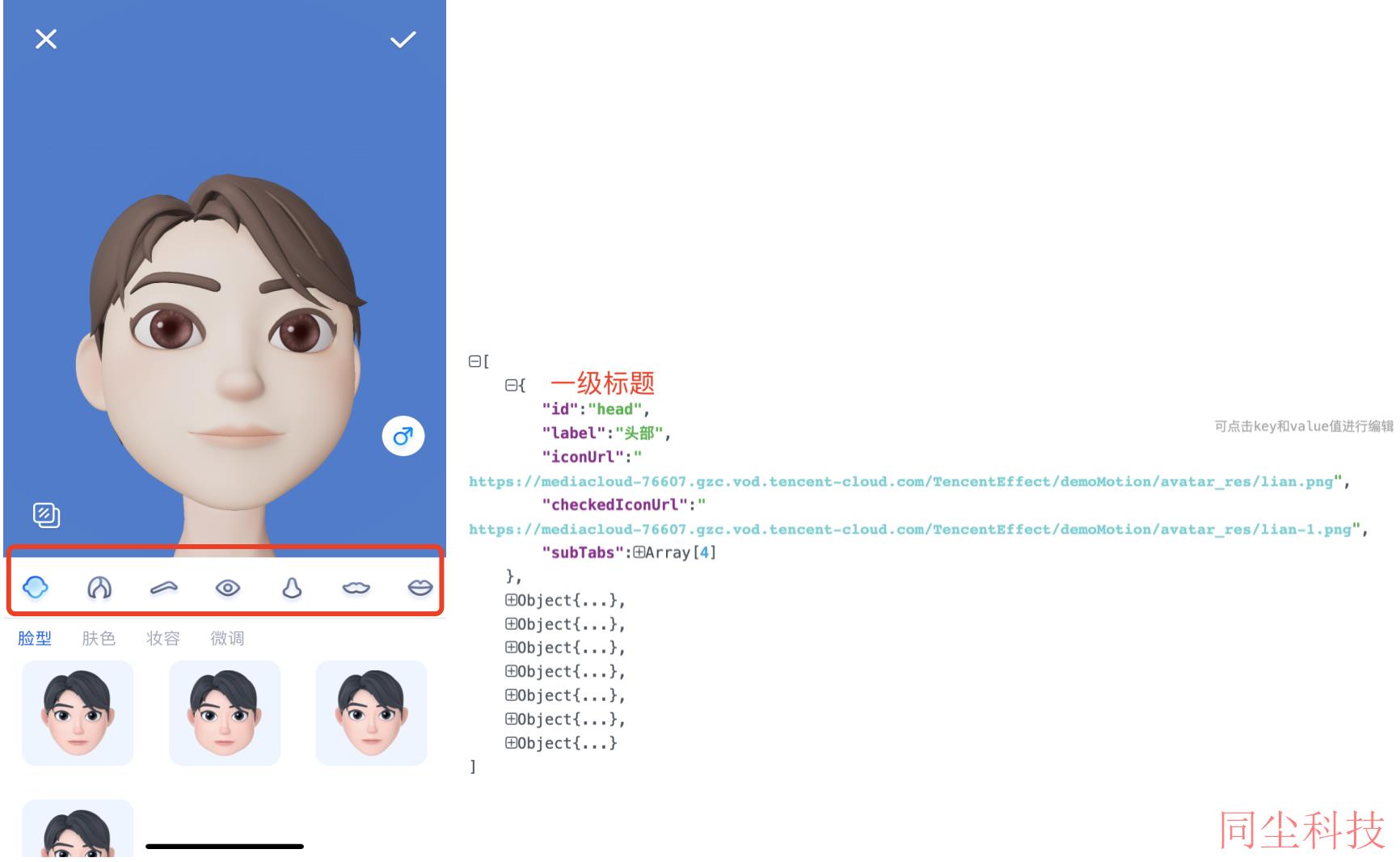Image resolution: width=1400 pixels, height=862 pixels.
Task: Click the "iconUrl" key
Action: [583, 457]
